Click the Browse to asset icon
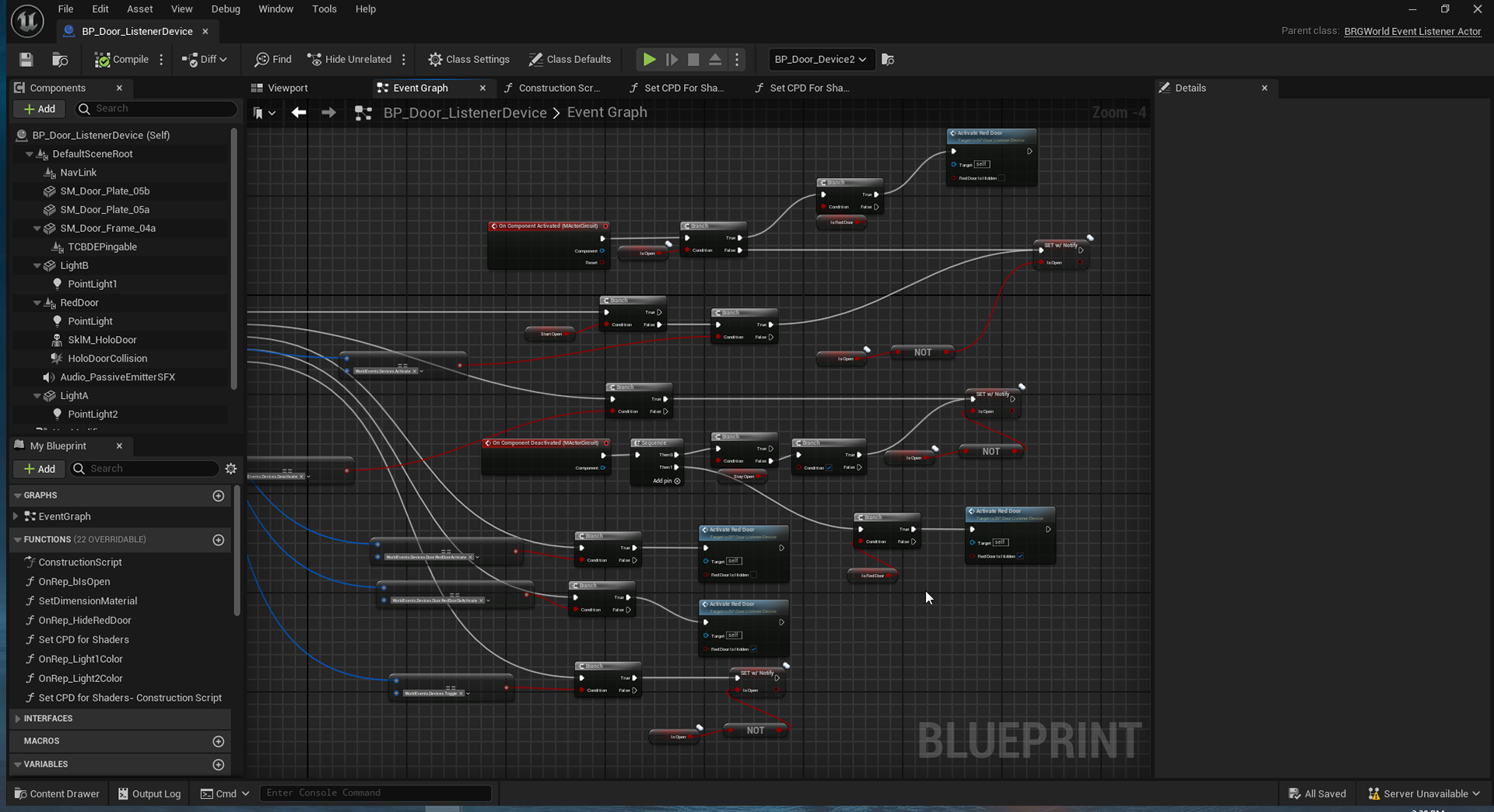Viewport: 1494px width, 812px height. click(x=60, y=60)
